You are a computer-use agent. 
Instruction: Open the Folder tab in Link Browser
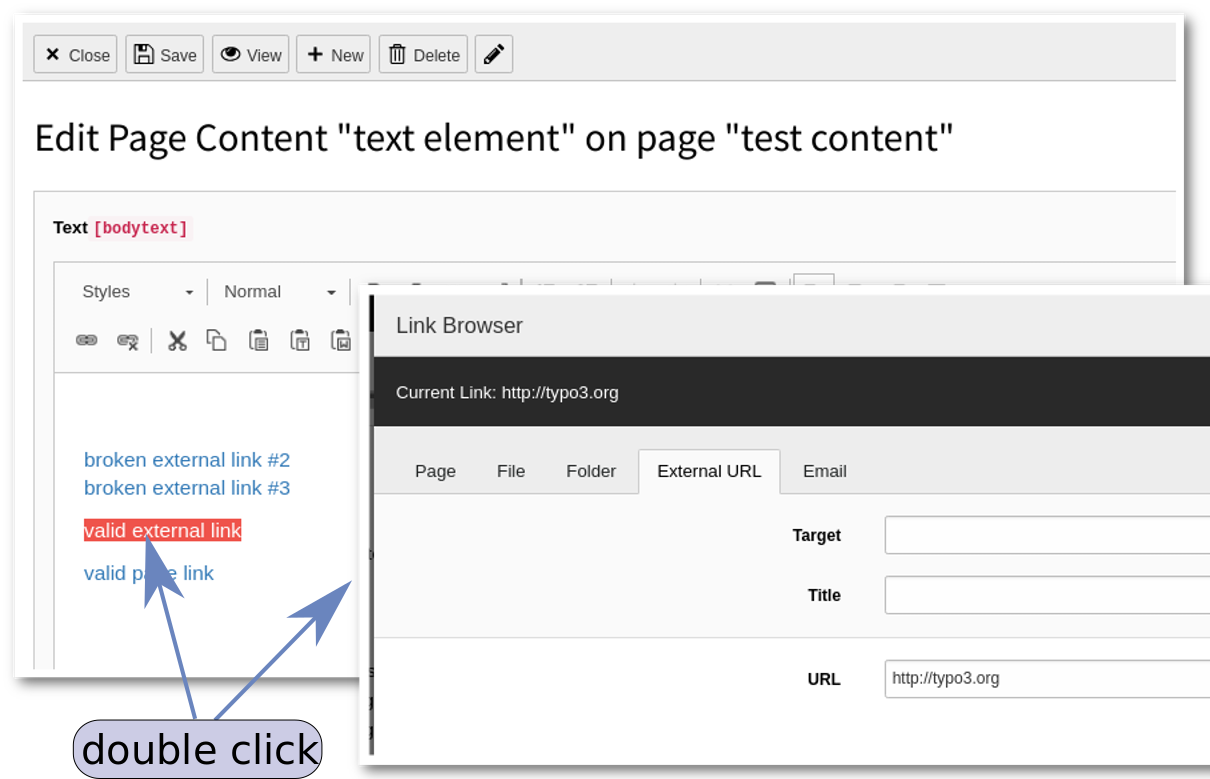tap(591, 471)
